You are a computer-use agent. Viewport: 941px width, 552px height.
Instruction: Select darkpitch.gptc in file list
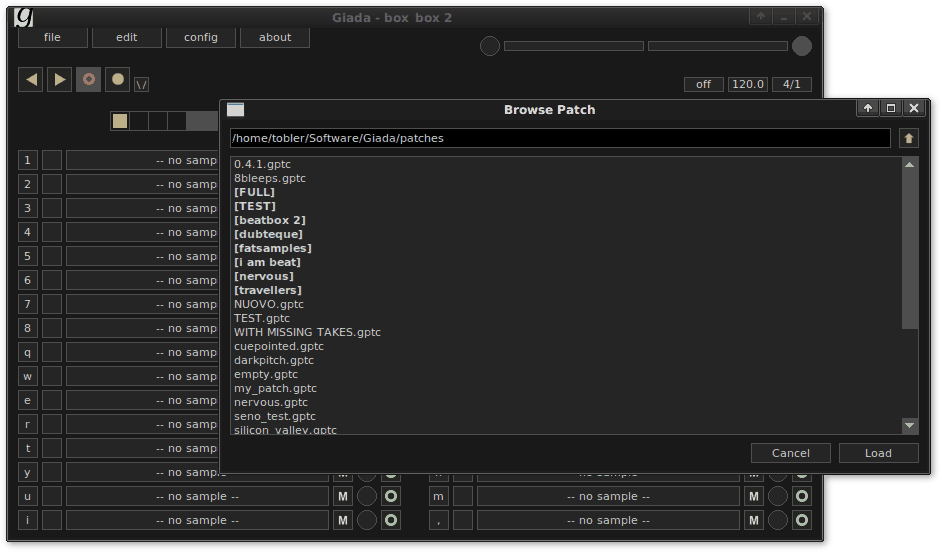coord(274,360)
